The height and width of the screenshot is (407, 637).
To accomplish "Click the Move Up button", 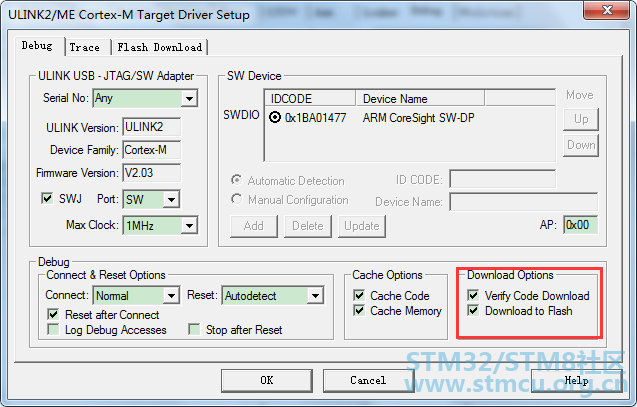I will tap(581, 119).
